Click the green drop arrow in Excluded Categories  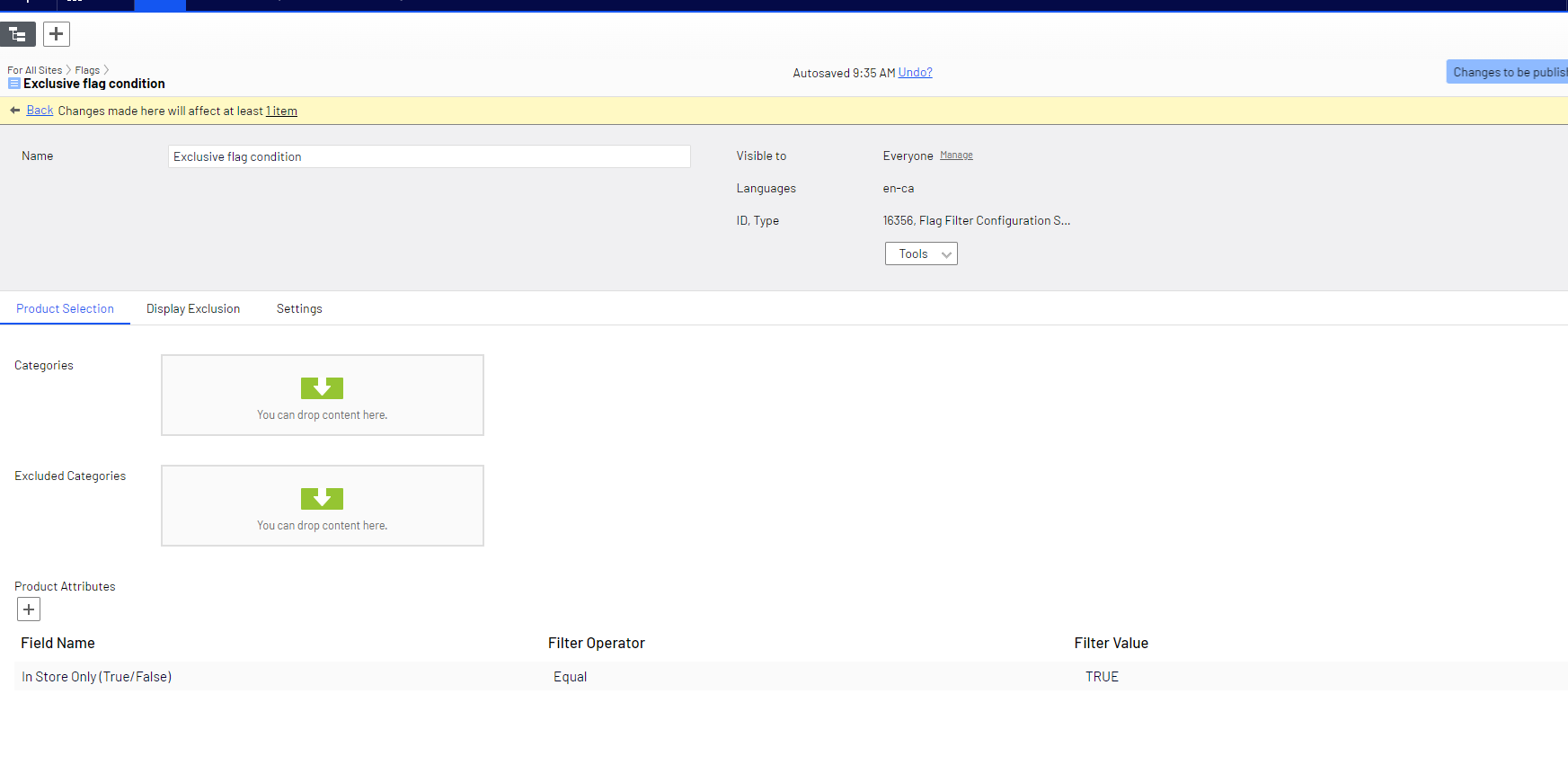tap(322, 498)
